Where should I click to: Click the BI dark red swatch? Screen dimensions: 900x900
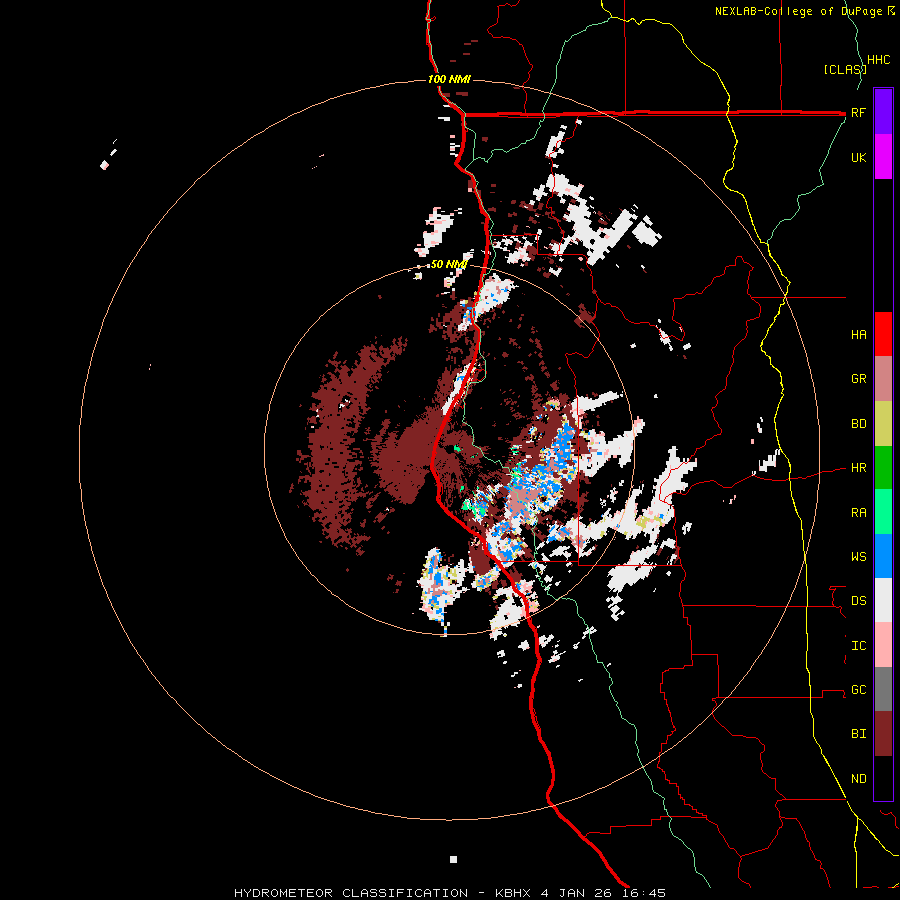click(x=883, y=734)
